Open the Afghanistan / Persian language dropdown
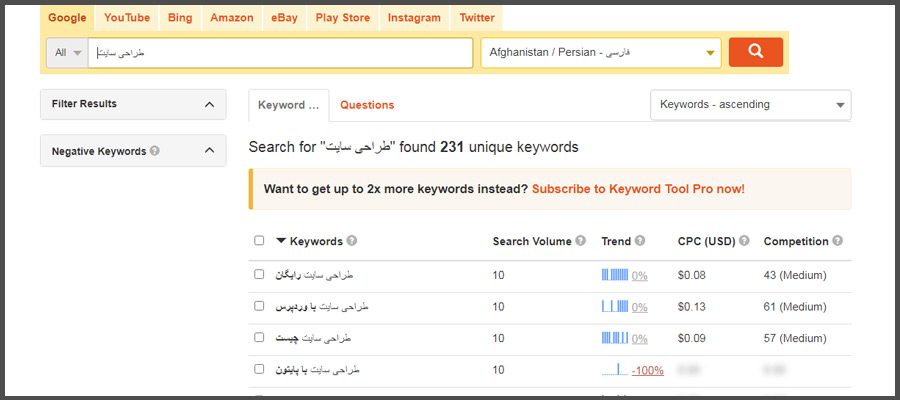Image resolution: width=900 pixels, height=400 pixels. (x=601, y=53)
